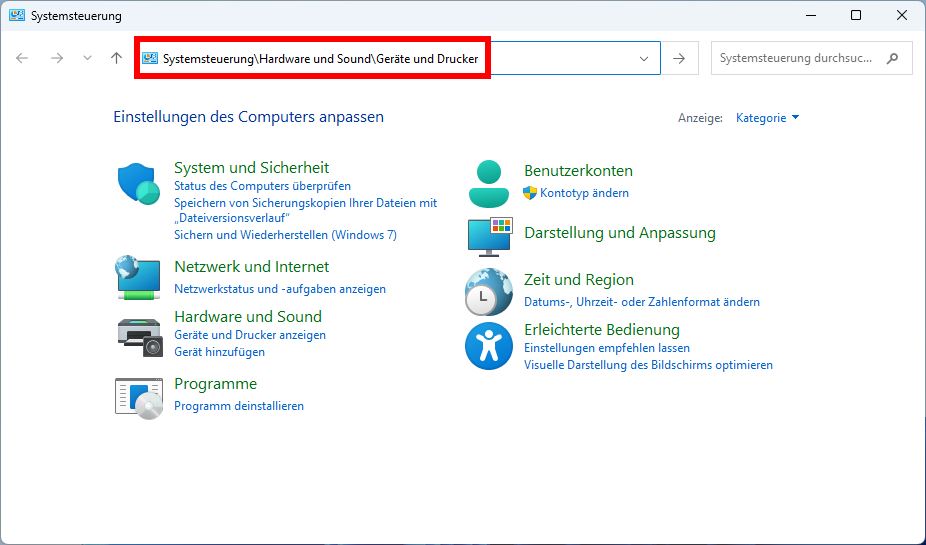The width and height of the screenshot is (926, 545).
Task: Click the UAC shield next to Kontotyp ändern
Action: [530, 192]
